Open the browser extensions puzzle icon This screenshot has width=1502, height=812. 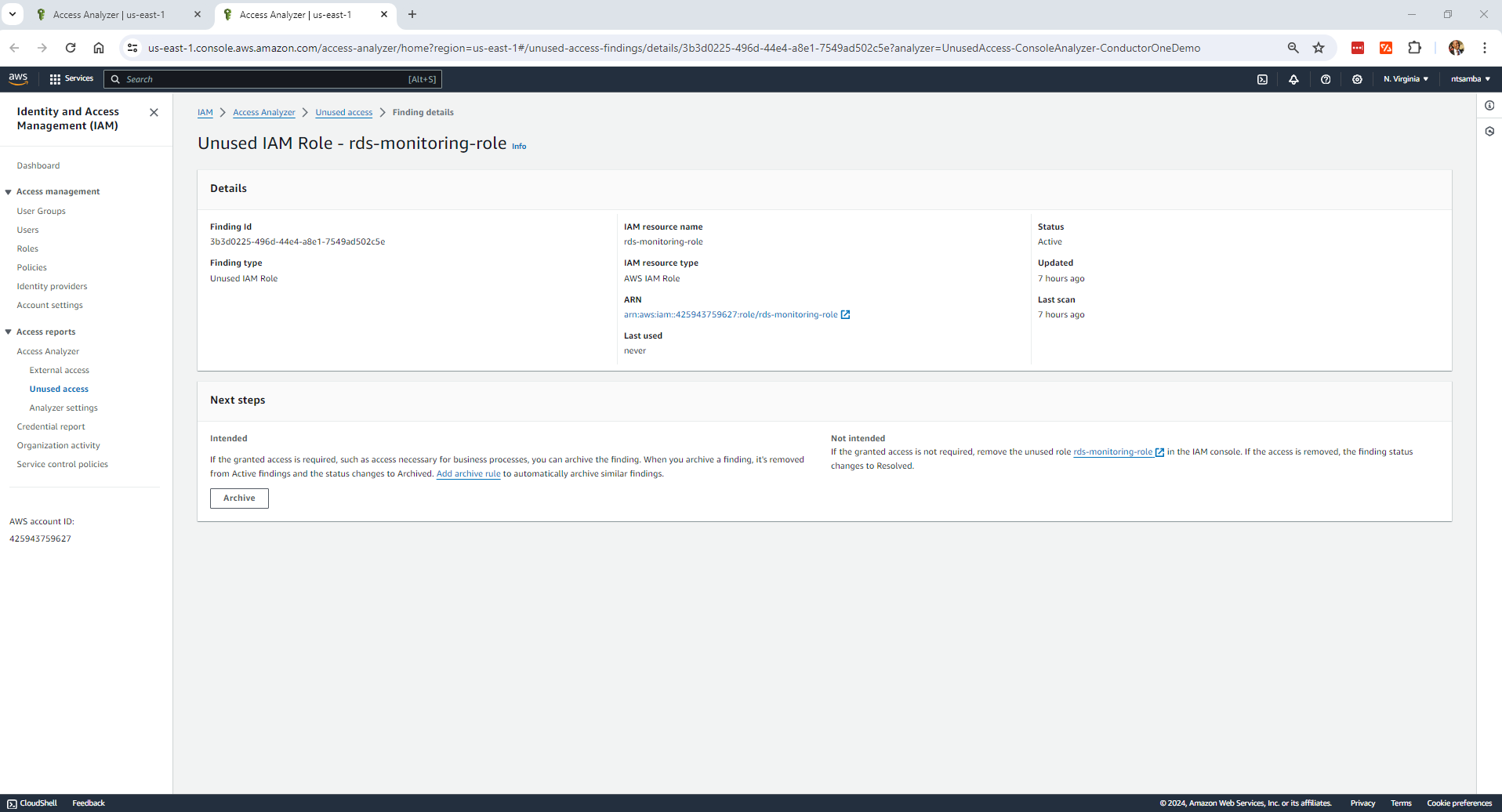tap(1414, 48)
